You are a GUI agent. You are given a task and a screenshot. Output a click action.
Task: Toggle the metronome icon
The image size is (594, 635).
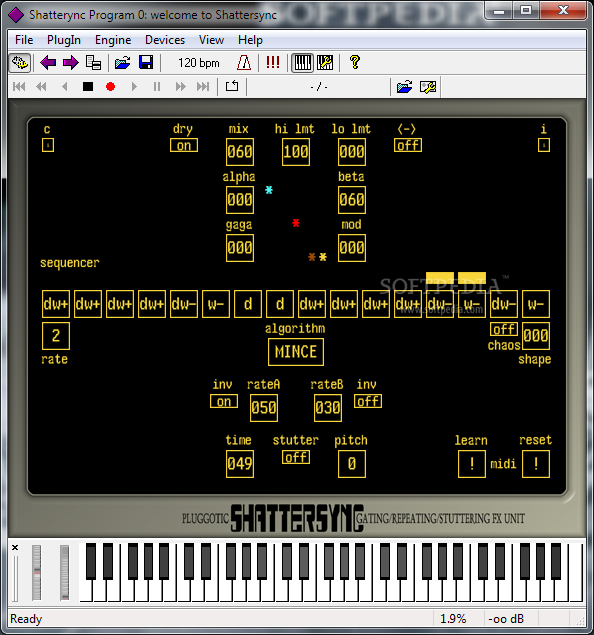244,63
